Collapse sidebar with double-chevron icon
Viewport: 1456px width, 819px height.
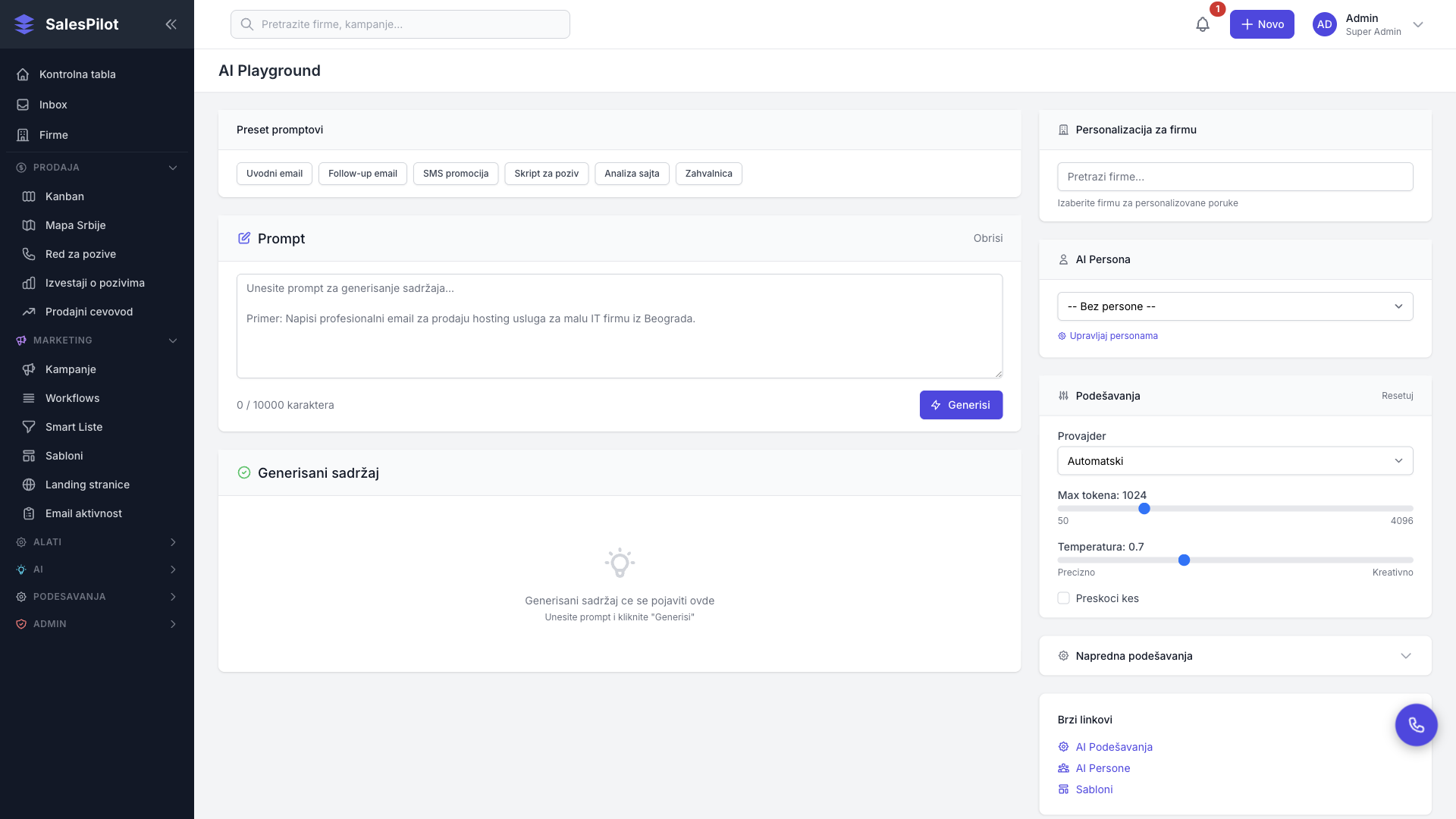(171, 24)
